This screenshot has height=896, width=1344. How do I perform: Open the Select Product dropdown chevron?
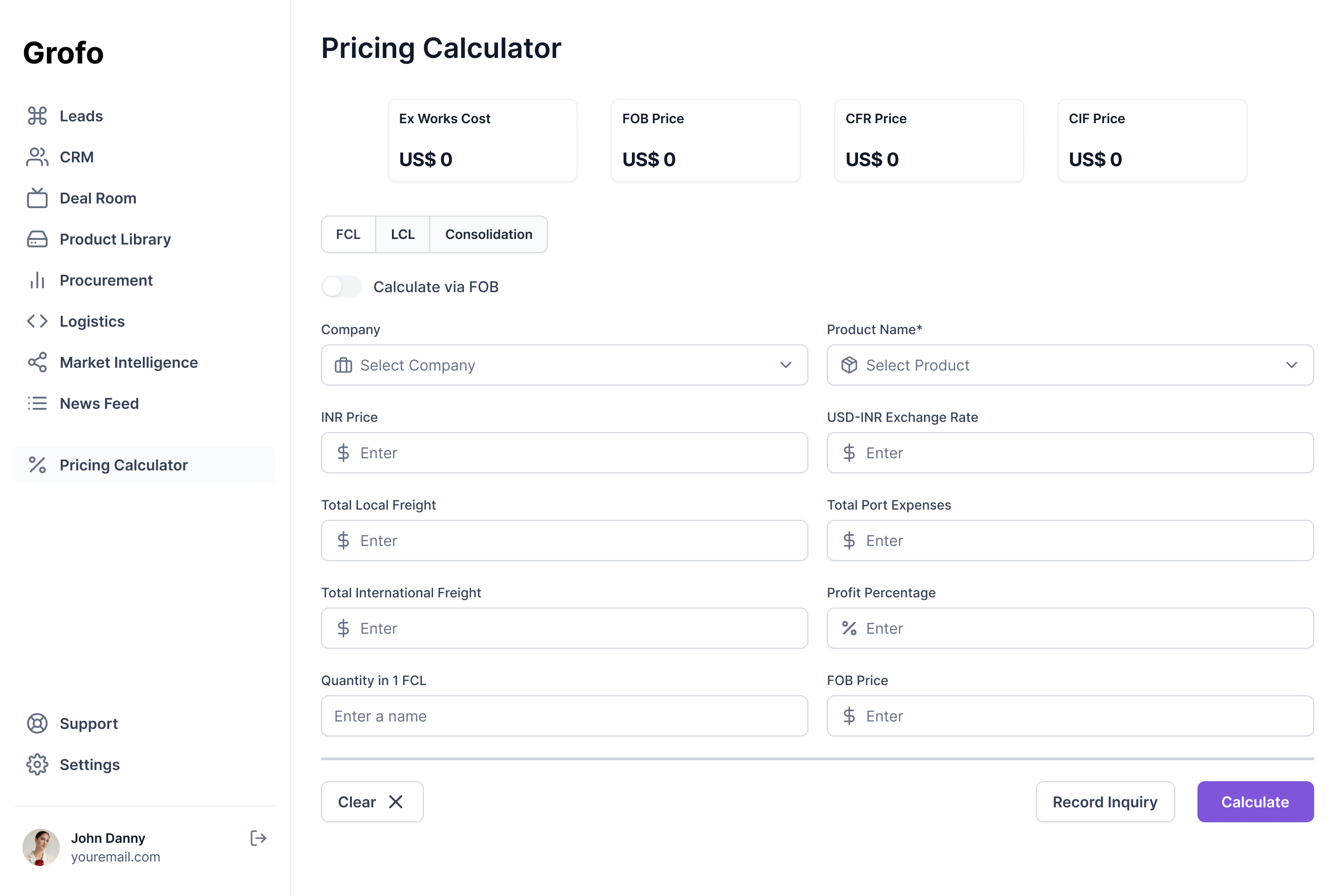coord(1291,365)
